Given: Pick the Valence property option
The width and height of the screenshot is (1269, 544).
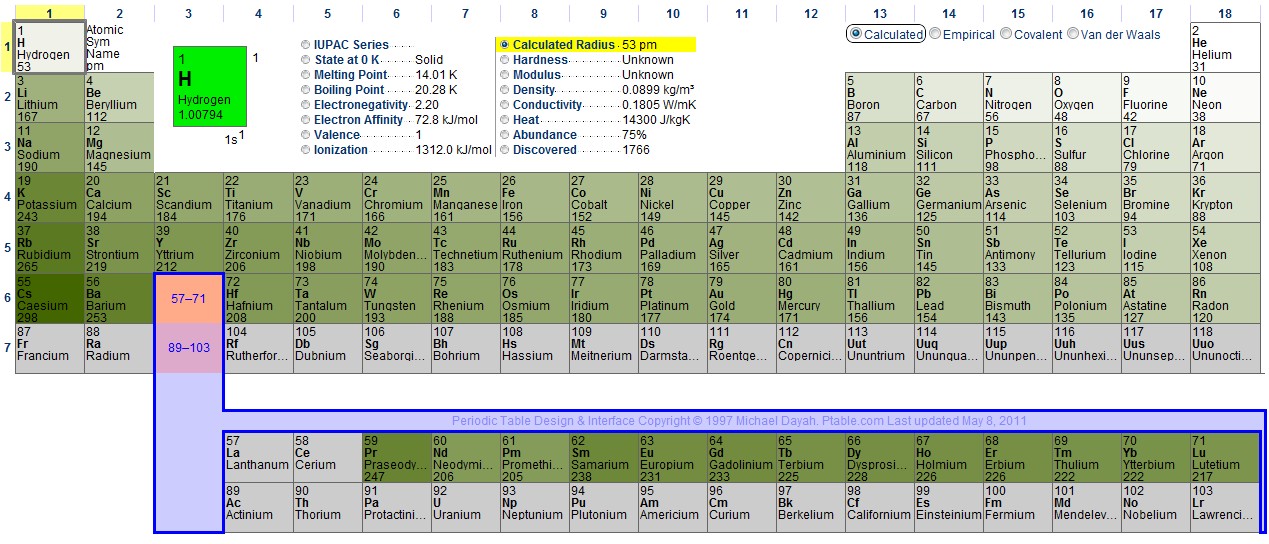Looking at the screenshot, I should click(x=306, y=135).
